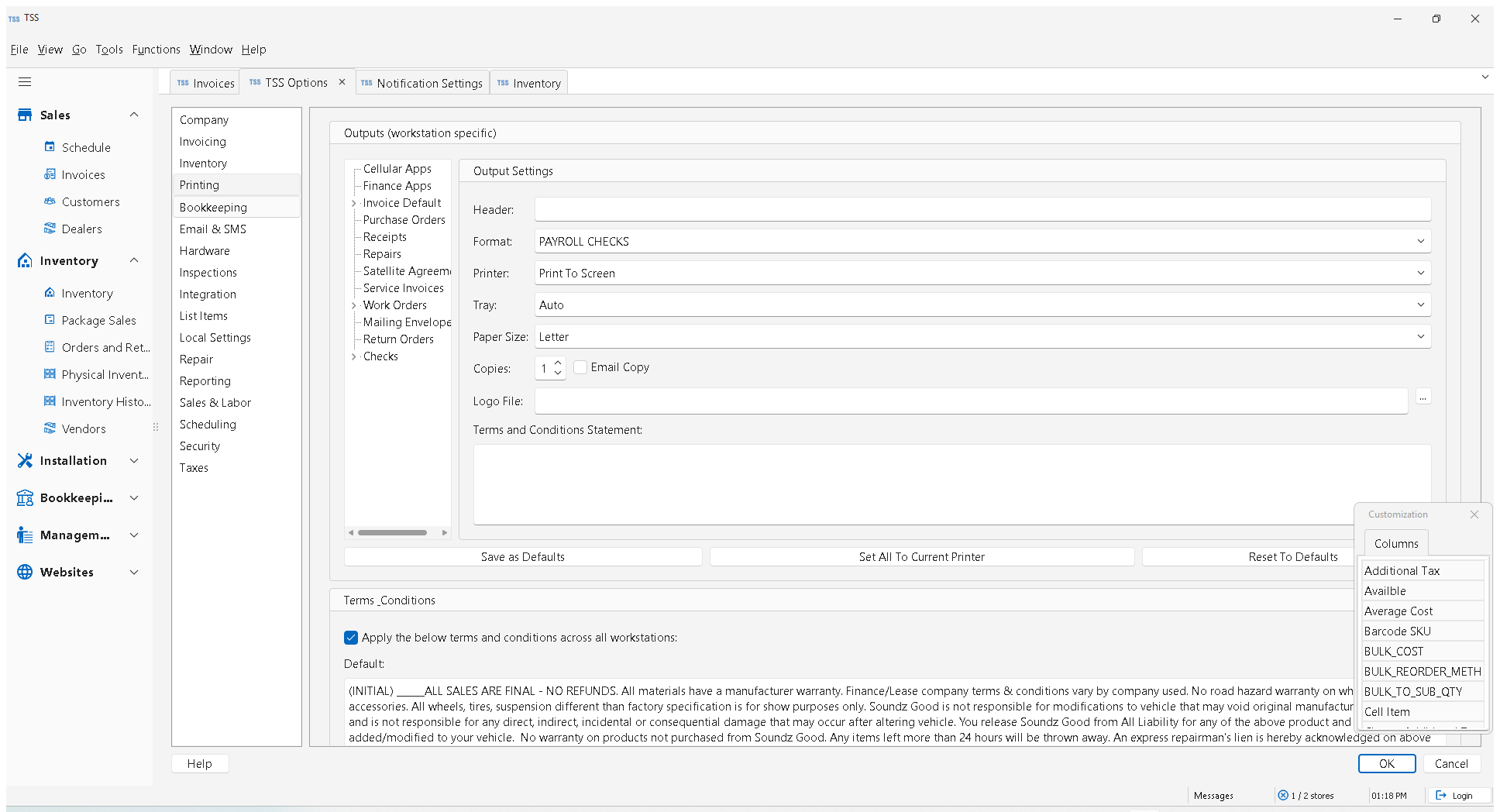Switch to the Notification Settings tab
1500x812 pixels.
point(422,83)
